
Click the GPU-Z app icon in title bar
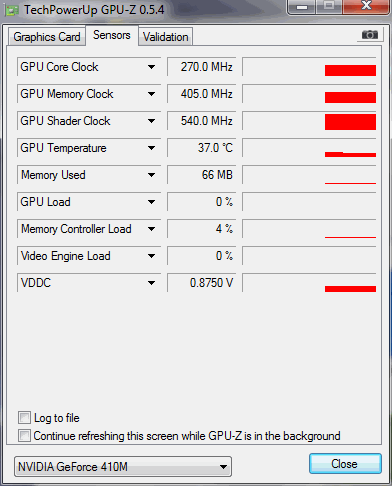click(12, 11)
